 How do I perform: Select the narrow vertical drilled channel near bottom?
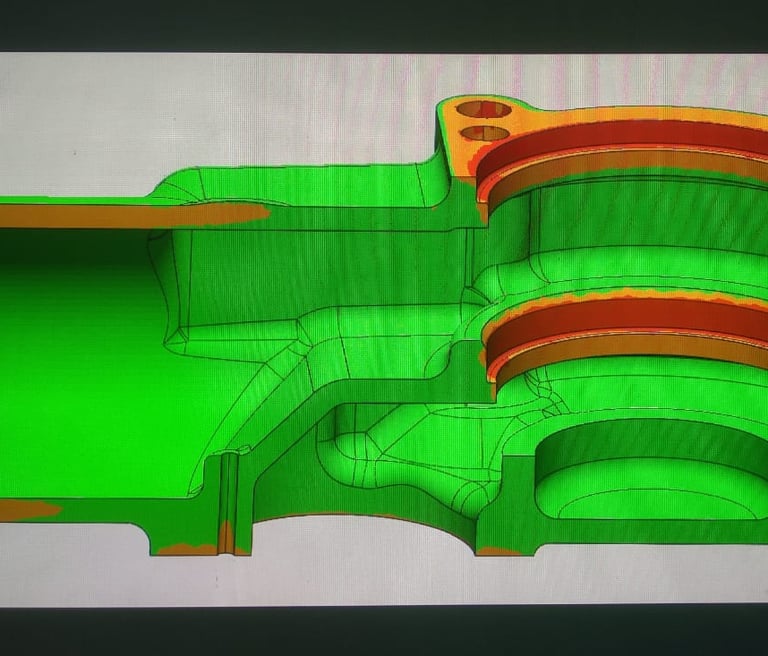tap(227, 504)
